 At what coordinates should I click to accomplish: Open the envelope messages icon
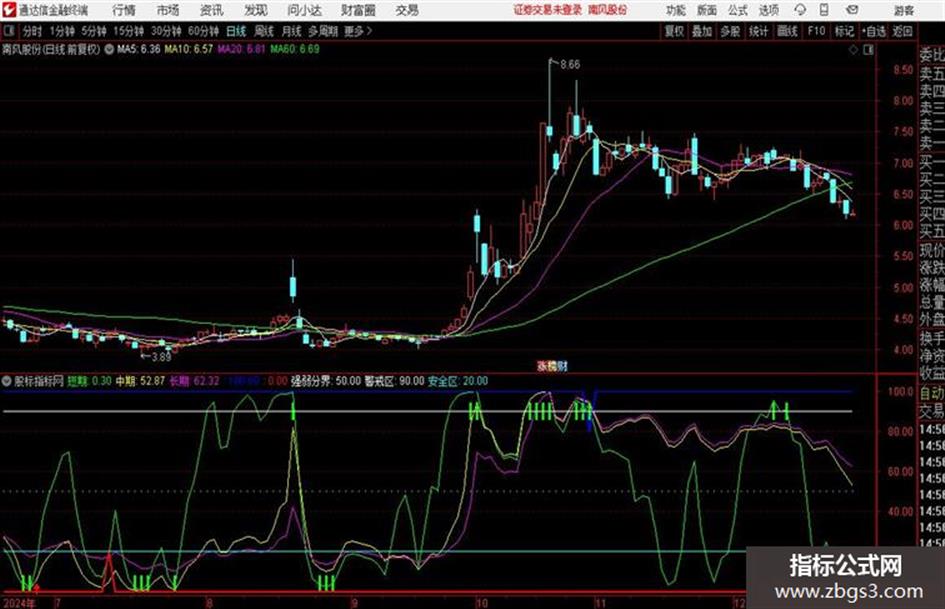click(852, 10)
